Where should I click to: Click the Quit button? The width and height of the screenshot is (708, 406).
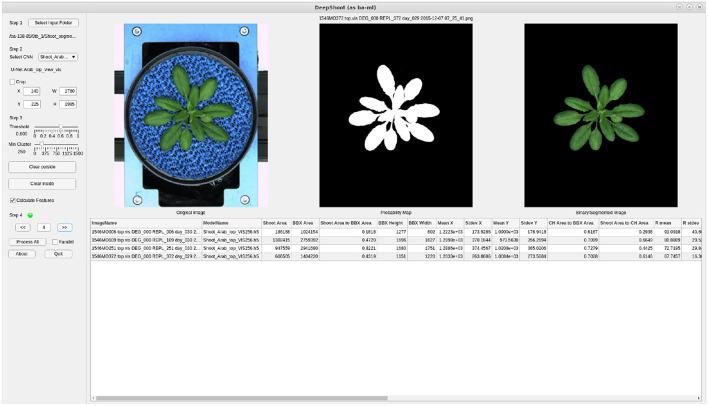click(x=59, y=254)
